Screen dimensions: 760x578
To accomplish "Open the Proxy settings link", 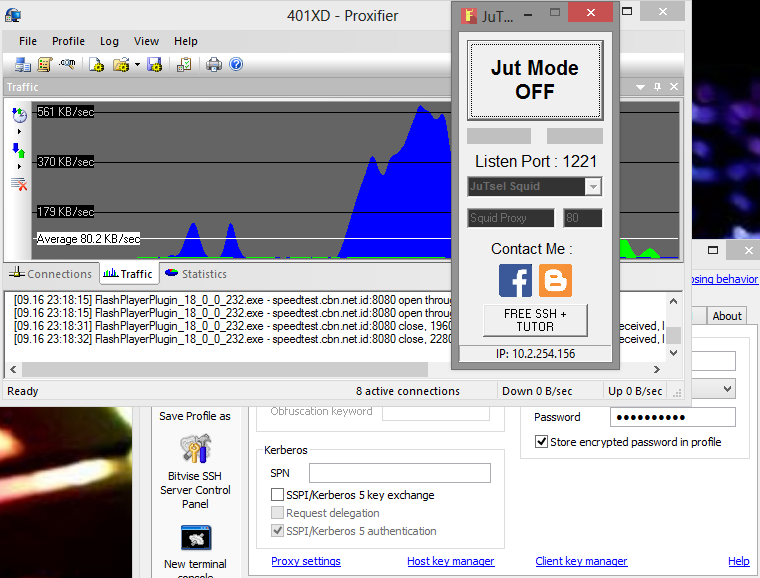I will click(306, 561).
